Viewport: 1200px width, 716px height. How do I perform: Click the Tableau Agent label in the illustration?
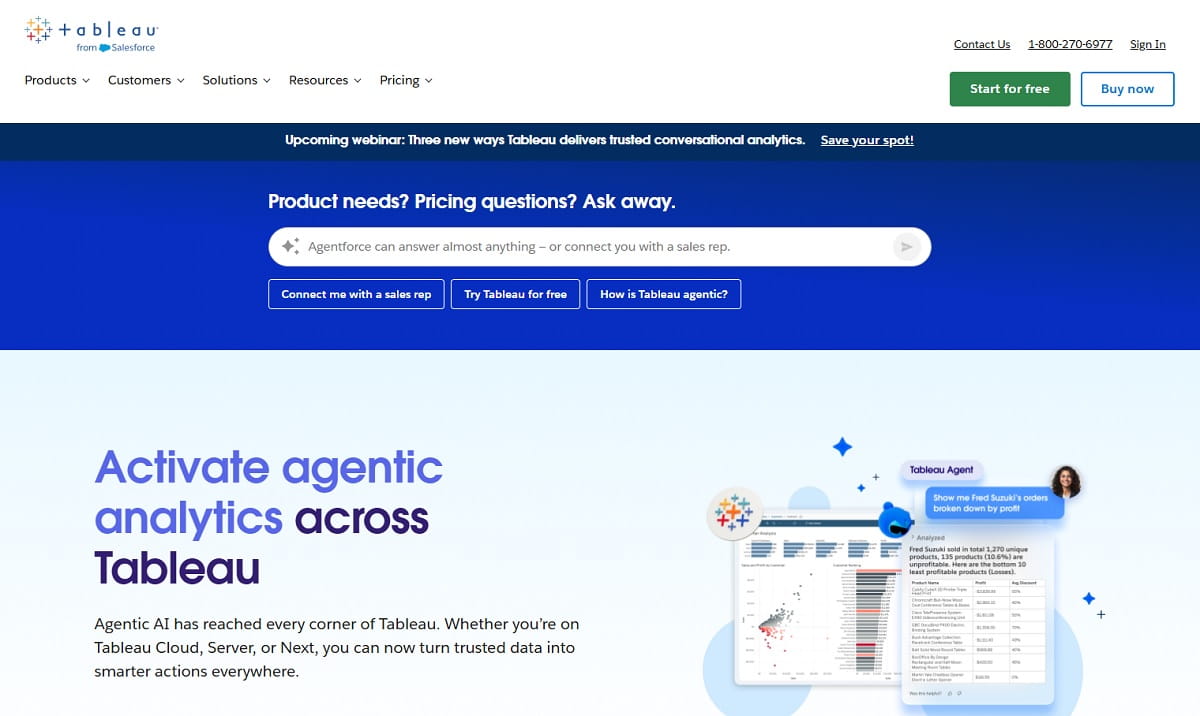[941, 470]
